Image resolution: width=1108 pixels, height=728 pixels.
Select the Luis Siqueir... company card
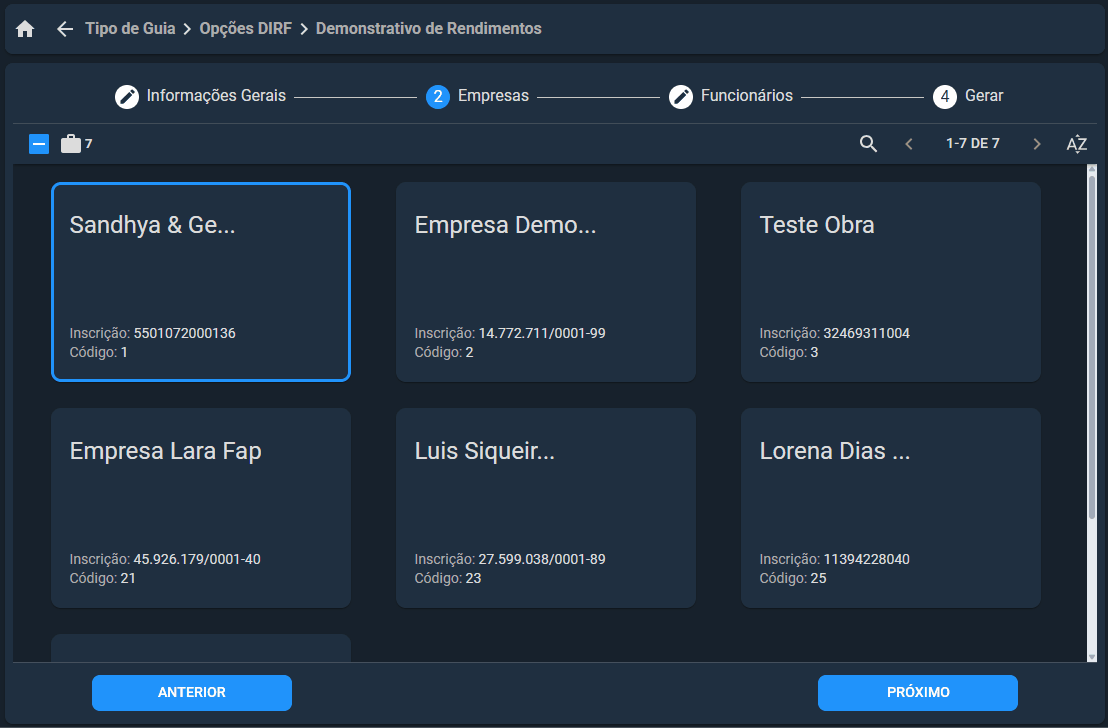[x=546, y=507]
